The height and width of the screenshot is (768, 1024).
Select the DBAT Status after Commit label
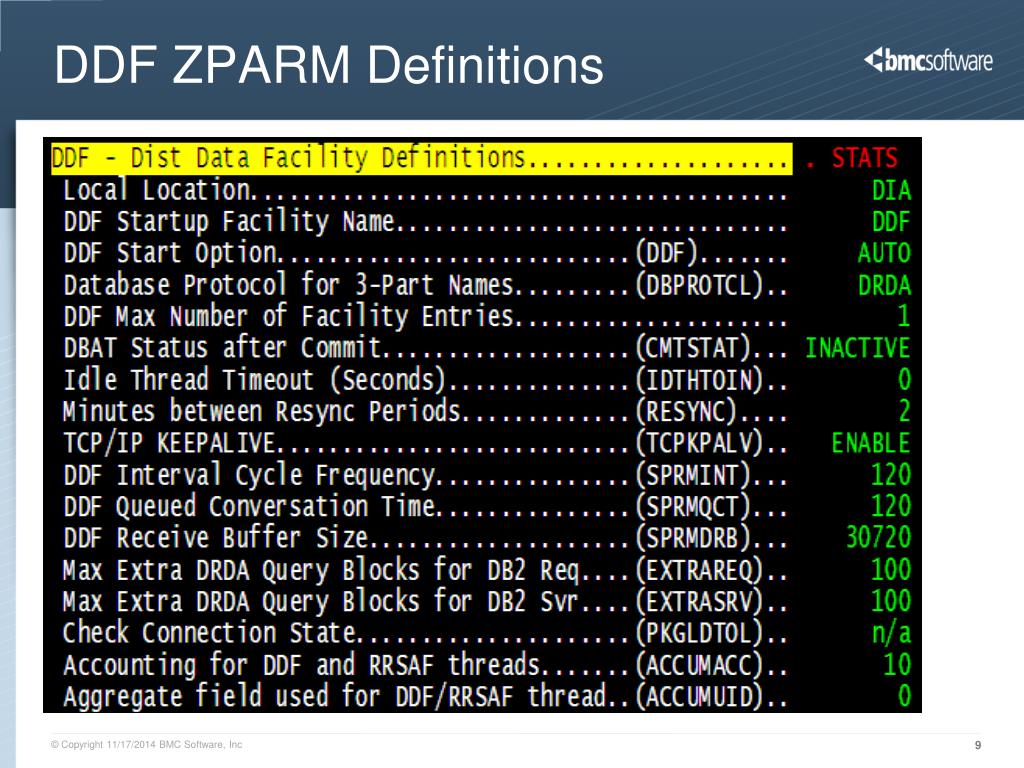(x=222, y=347)
